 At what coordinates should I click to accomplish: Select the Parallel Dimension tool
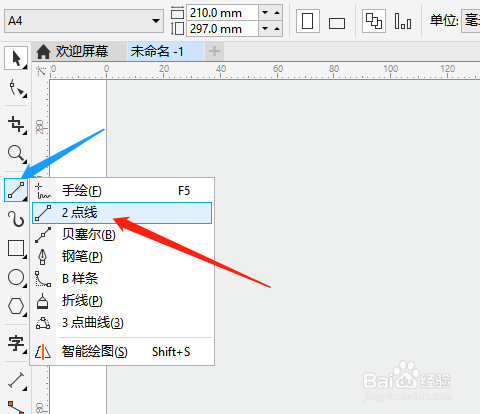coord(16,380)
